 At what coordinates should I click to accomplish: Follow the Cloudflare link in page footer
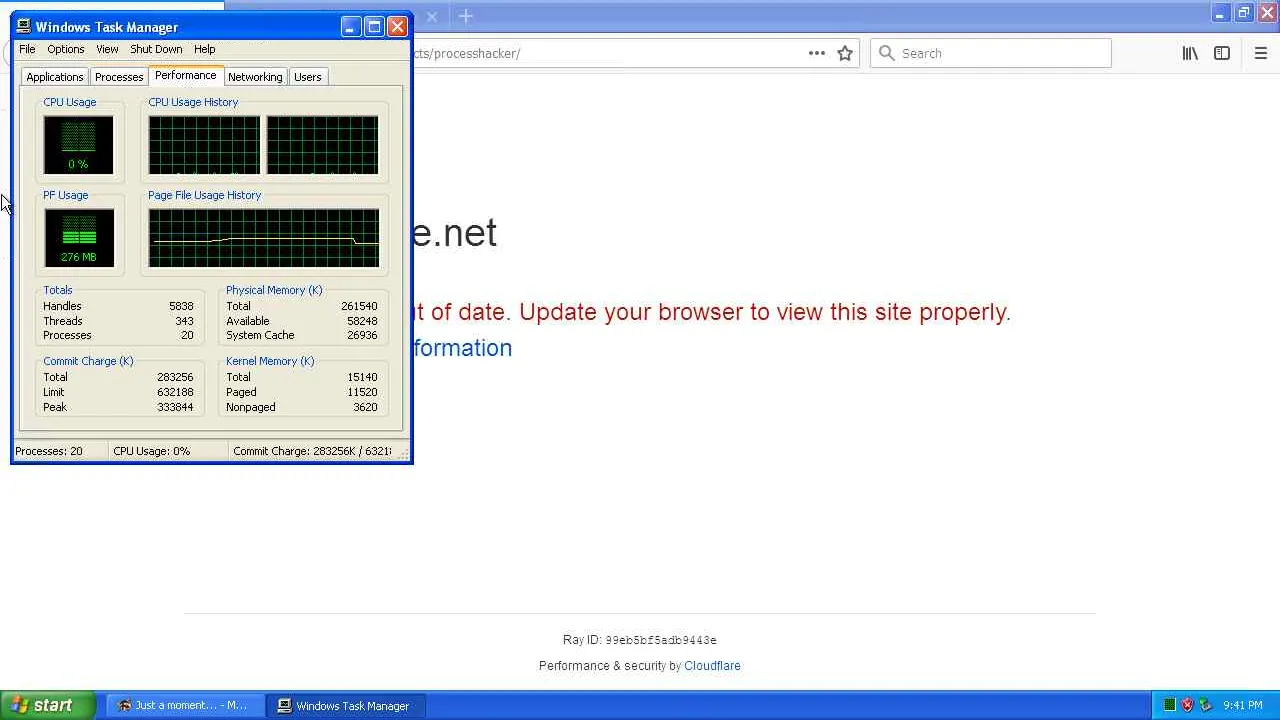712,666
